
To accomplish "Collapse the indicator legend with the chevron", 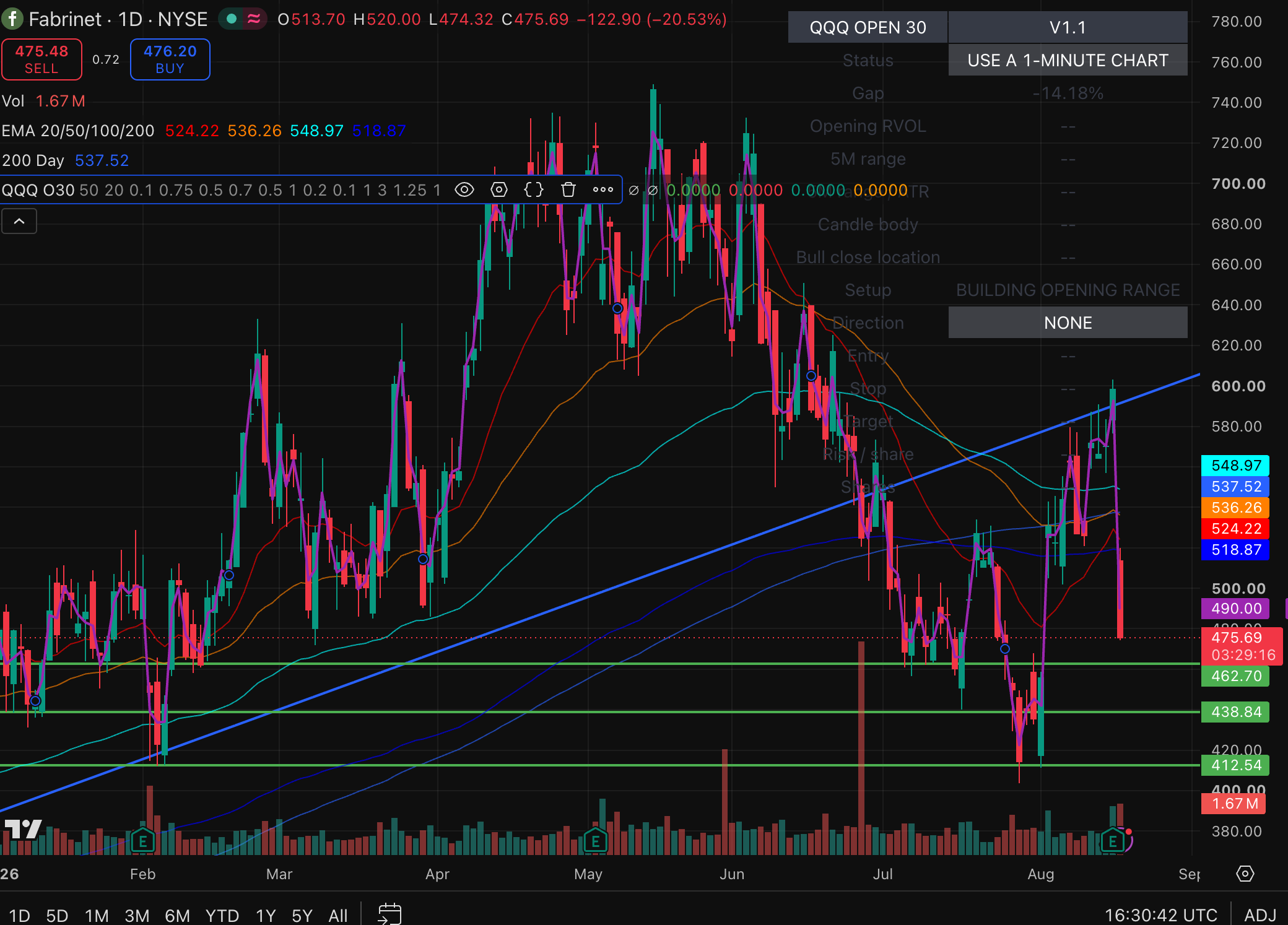I will coord(19,221).
